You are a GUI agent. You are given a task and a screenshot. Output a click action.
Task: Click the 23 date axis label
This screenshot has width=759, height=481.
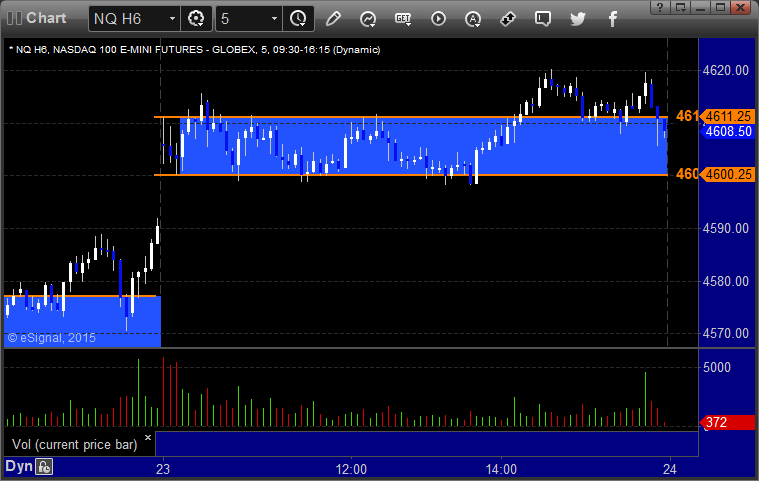click(163, 469)
